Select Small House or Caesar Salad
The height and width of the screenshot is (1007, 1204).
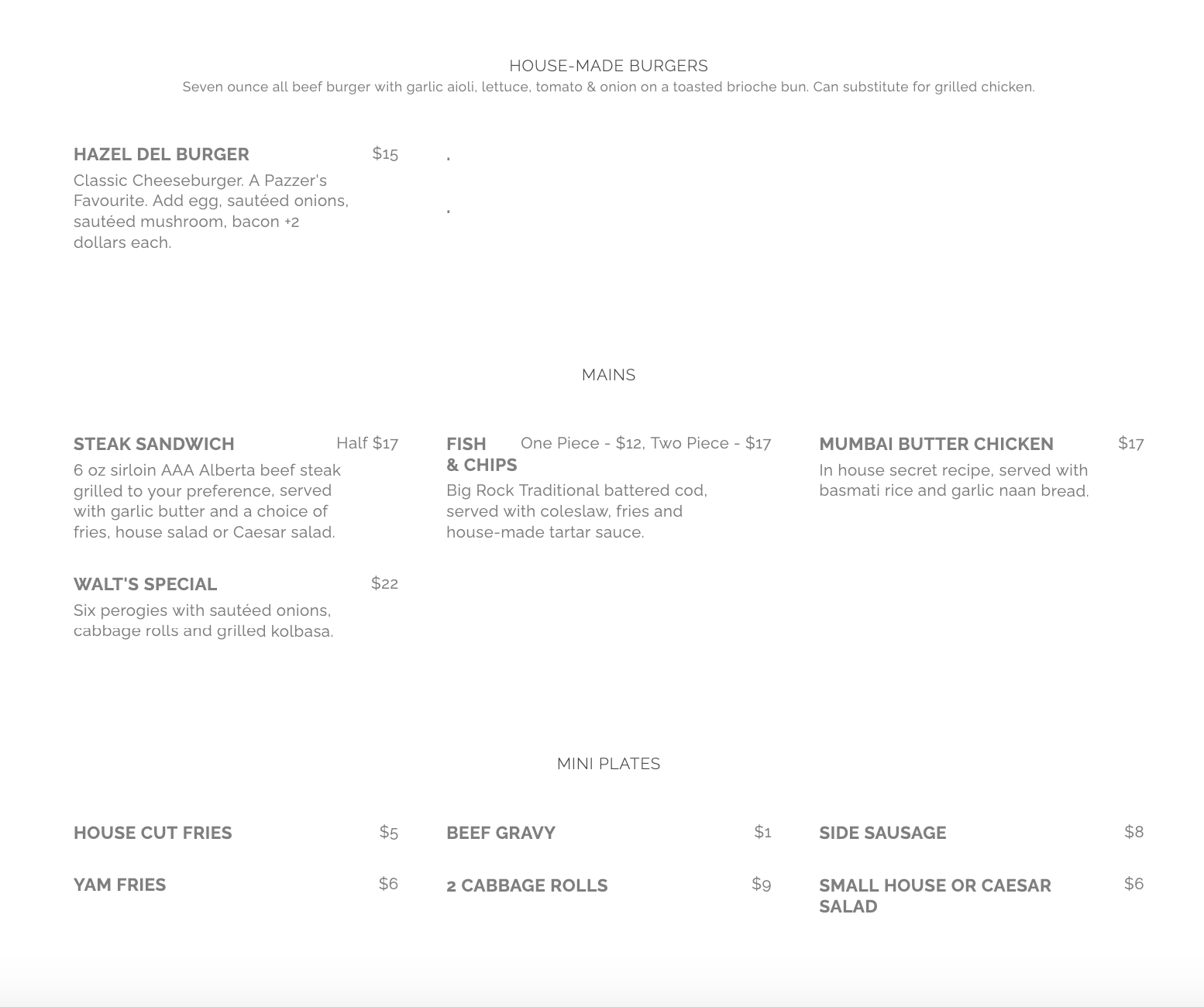point(934,895)
